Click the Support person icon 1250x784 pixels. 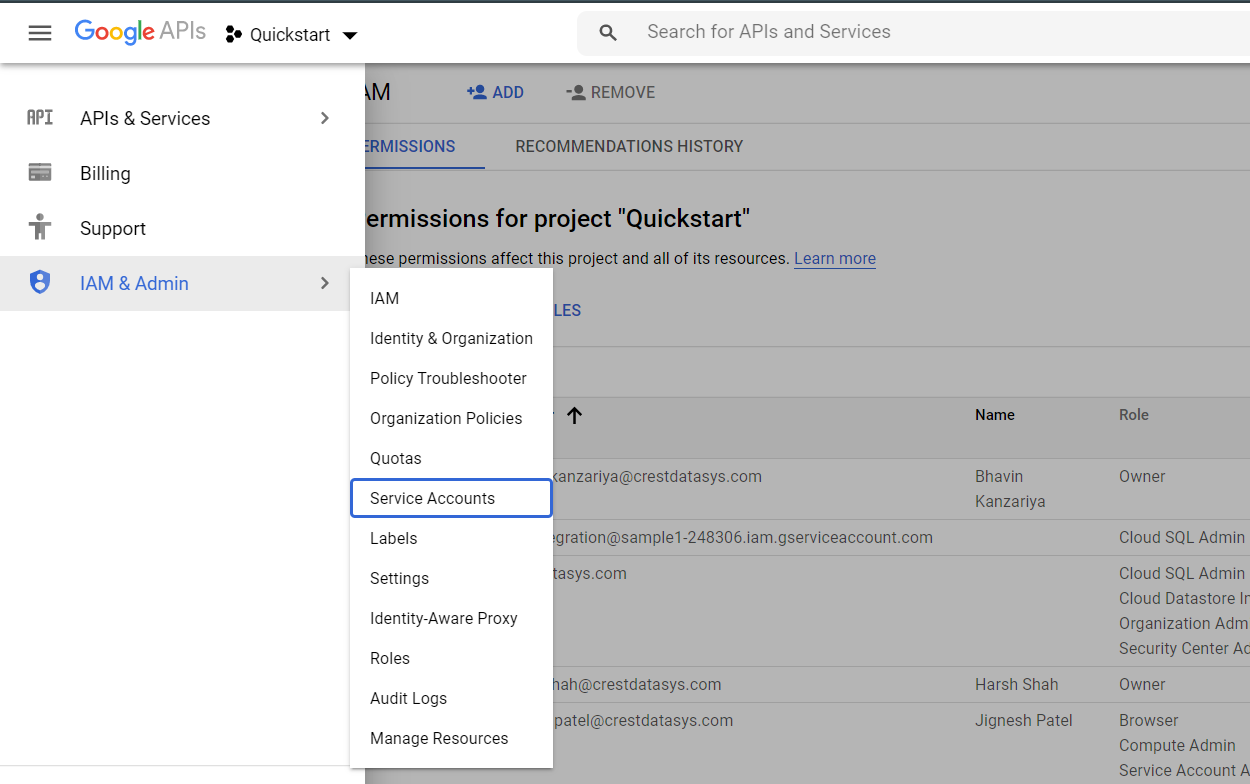[40, 227]
